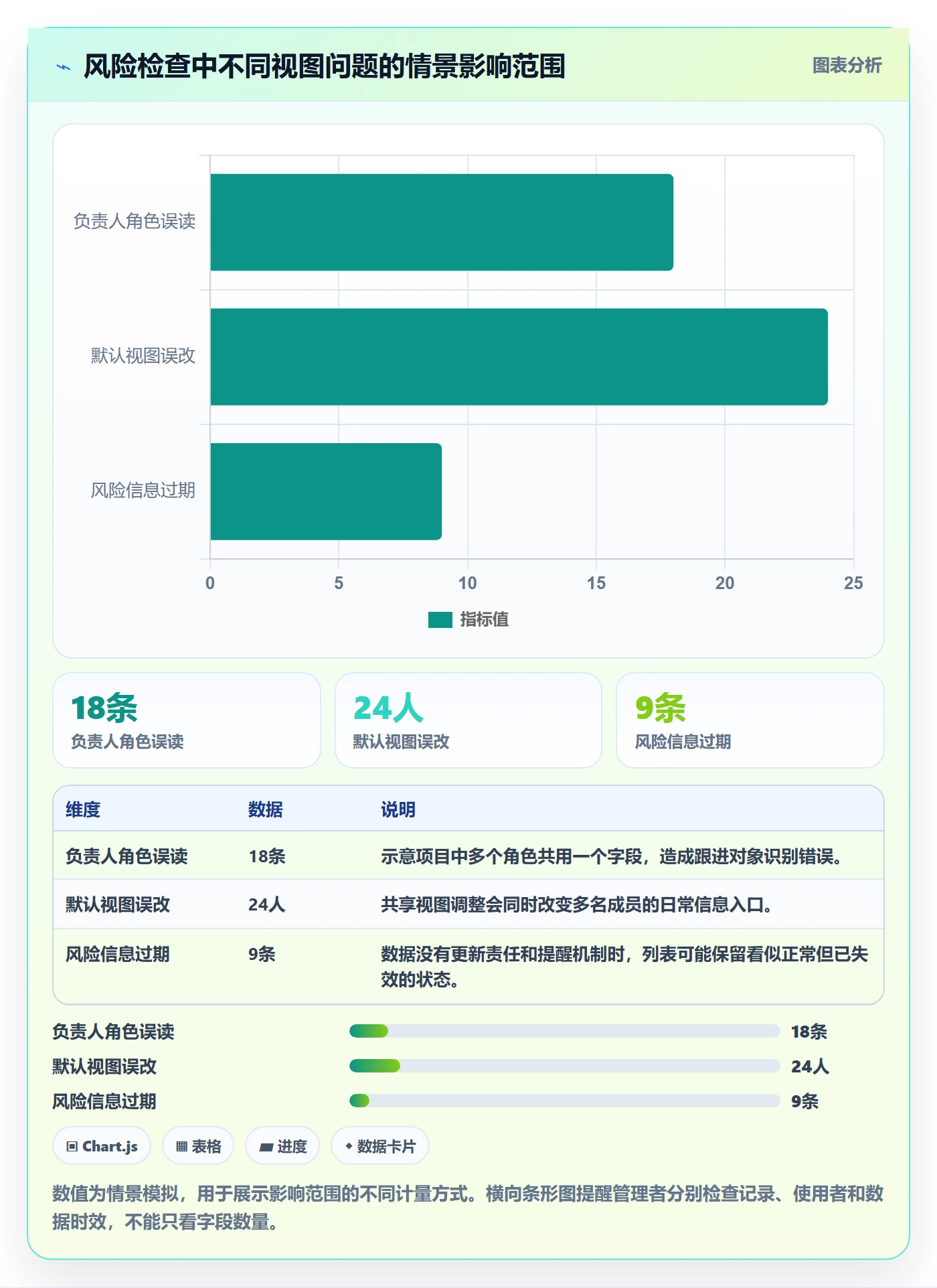Toggle the 指标值 legend color swatch
The width and height of the screenshot is (937, 1288).
(x=440, y=620)
